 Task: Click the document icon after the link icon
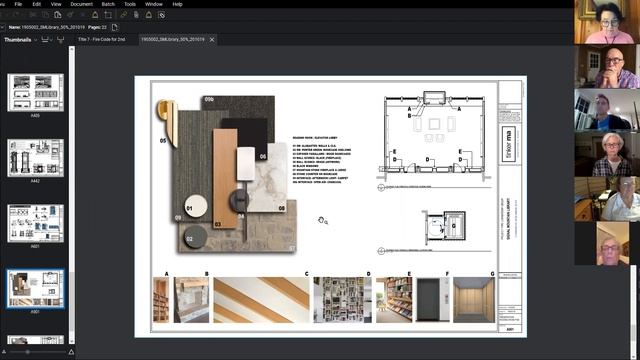[x=136, y=15]
